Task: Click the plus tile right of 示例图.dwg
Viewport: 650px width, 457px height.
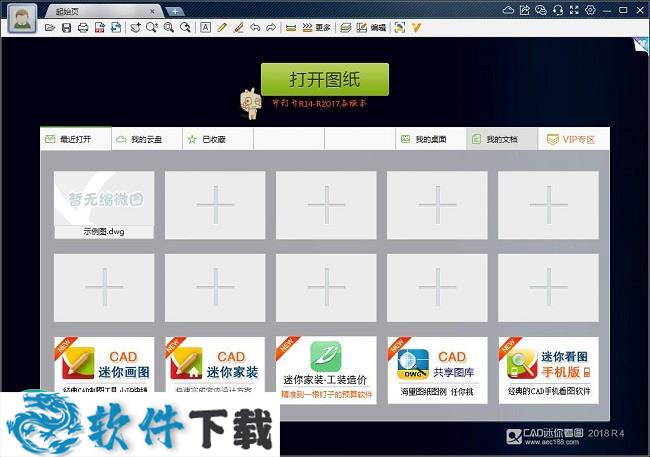Action: tap(215, 205)
